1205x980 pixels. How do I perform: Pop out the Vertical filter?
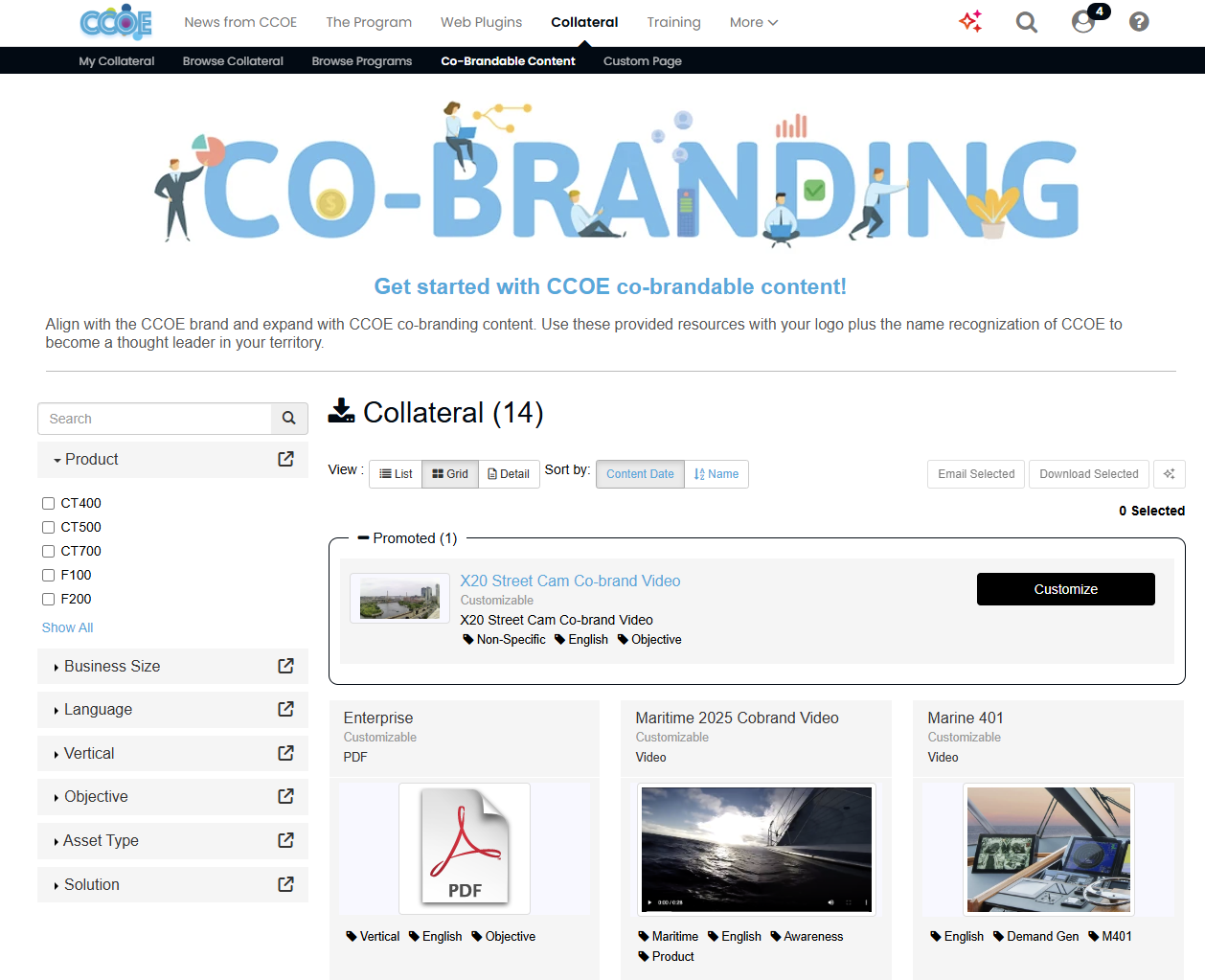285,753
